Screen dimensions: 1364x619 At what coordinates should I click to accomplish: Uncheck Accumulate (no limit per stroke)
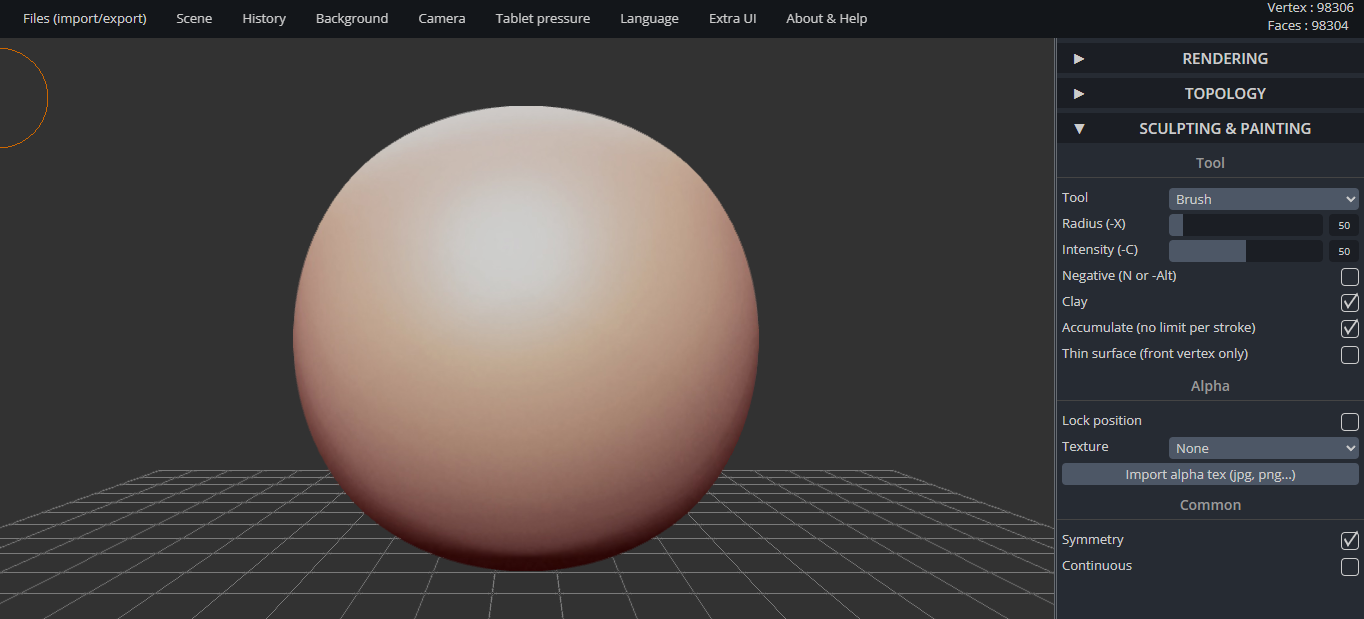pos(1349,328)
